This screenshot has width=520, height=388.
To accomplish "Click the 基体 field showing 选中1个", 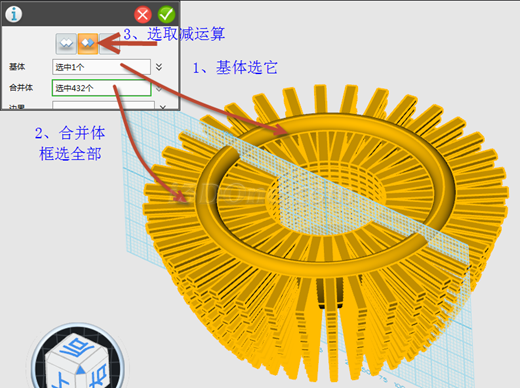I will click(x=101, y=67).
